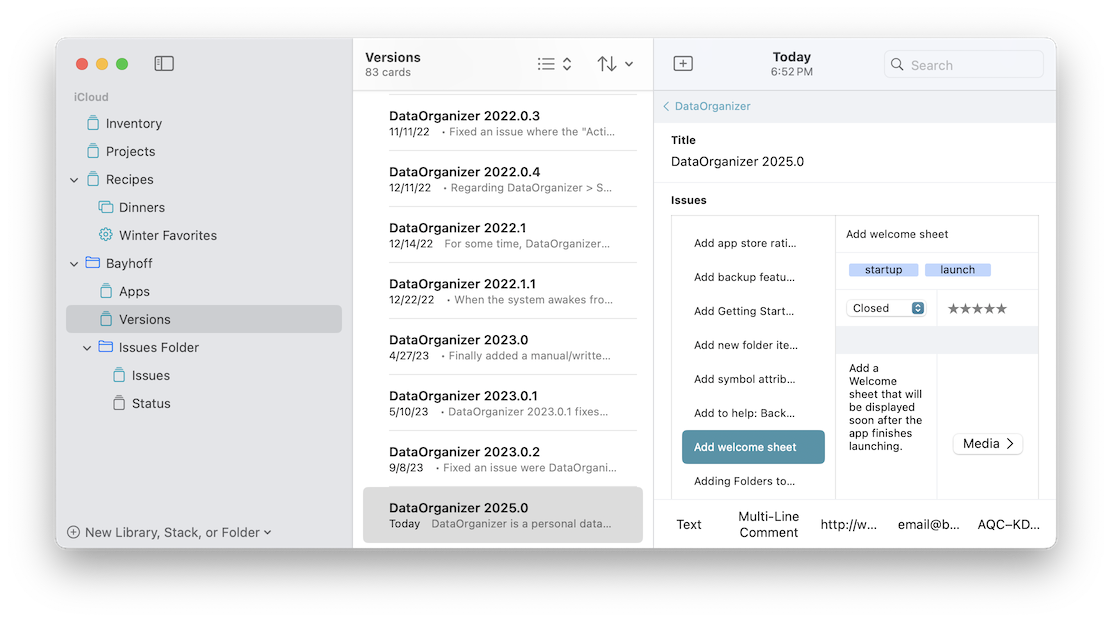The width and height of the screenshot is (1112, 622).
Task: Click the Versions stack icon
Action: pyautogui.click(x=106, y=319)
